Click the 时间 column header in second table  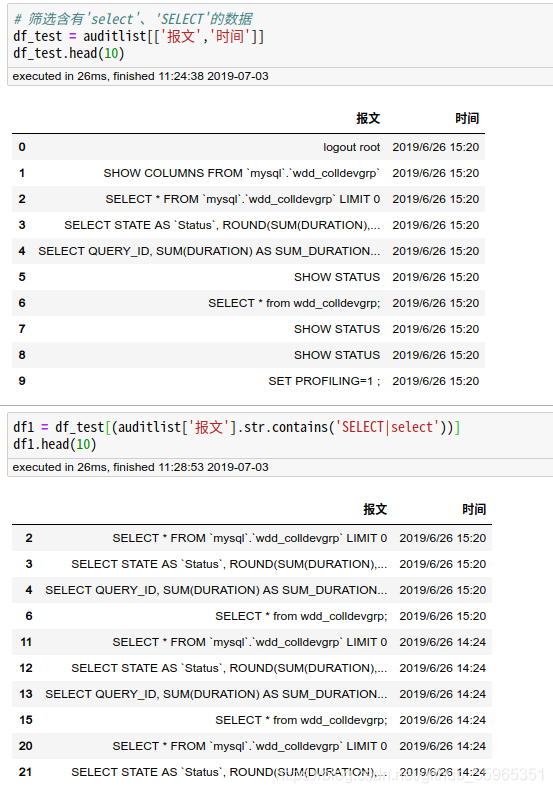click(x=474, y=509)
